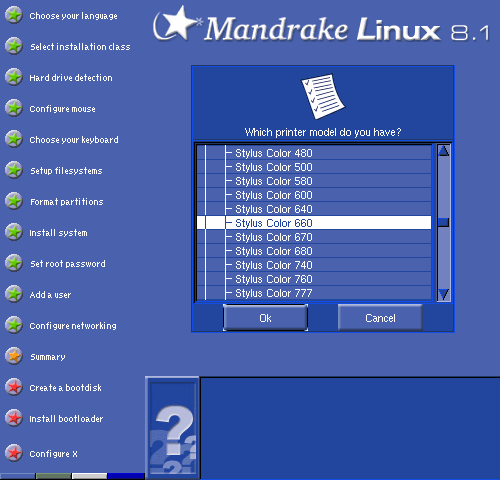Open help via the question mark icon

click(x=172, y=428)
